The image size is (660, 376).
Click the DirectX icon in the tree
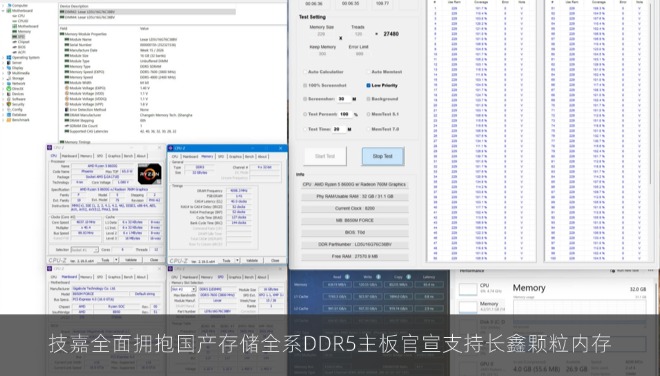pyautogui.click(x=9, y=89)
